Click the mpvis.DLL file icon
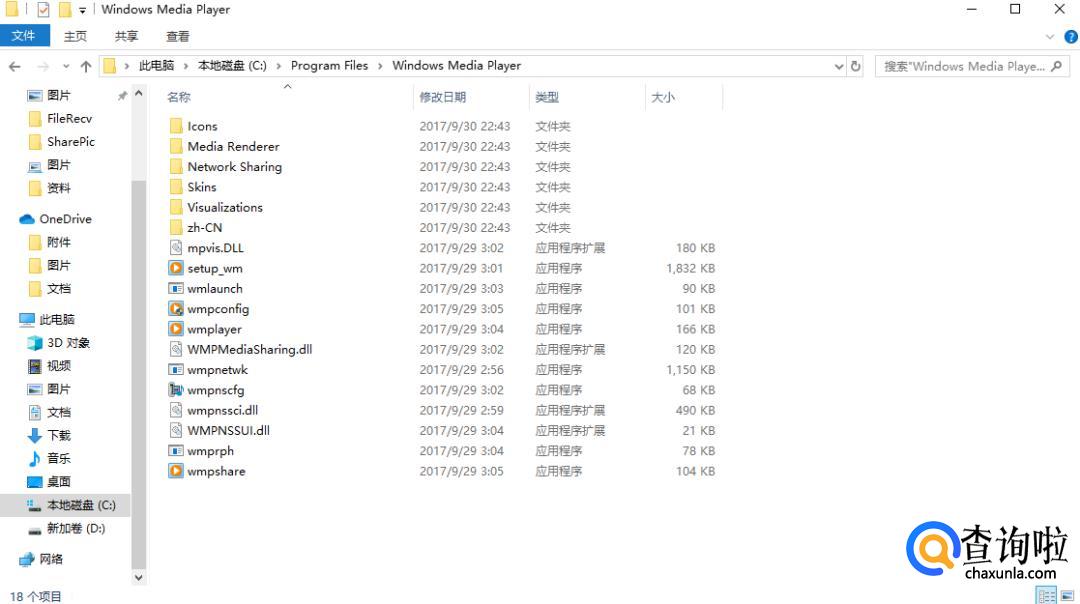Screen dimensions: 1080x604 coord(176,248)
